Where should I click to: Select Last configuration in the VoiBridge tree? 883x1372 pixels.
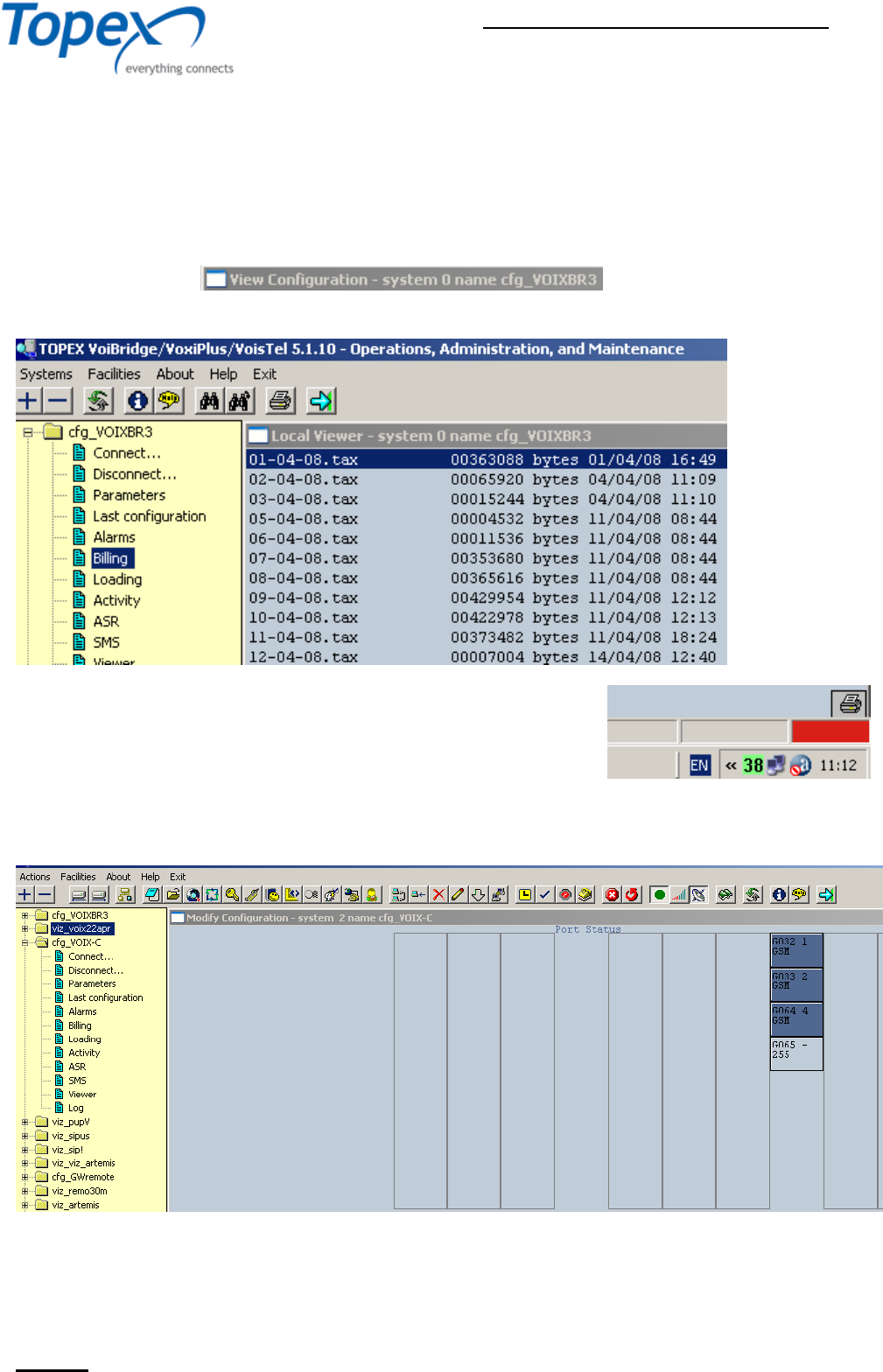click(x=150, y=516)
